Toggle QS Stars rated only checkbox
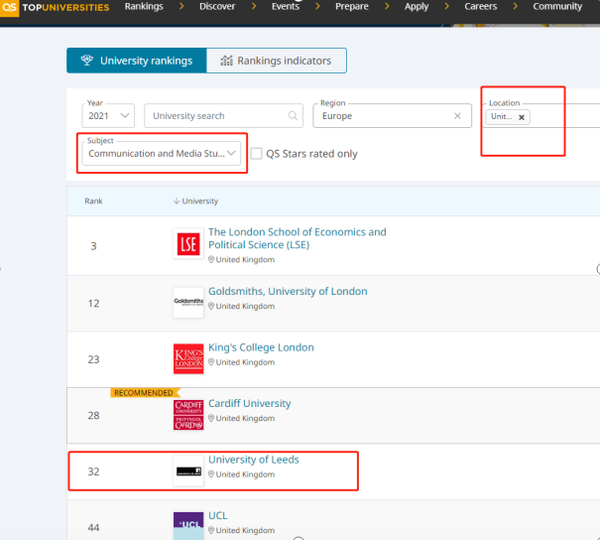Viewport: 600px width, 540px height. pos(256,153)
